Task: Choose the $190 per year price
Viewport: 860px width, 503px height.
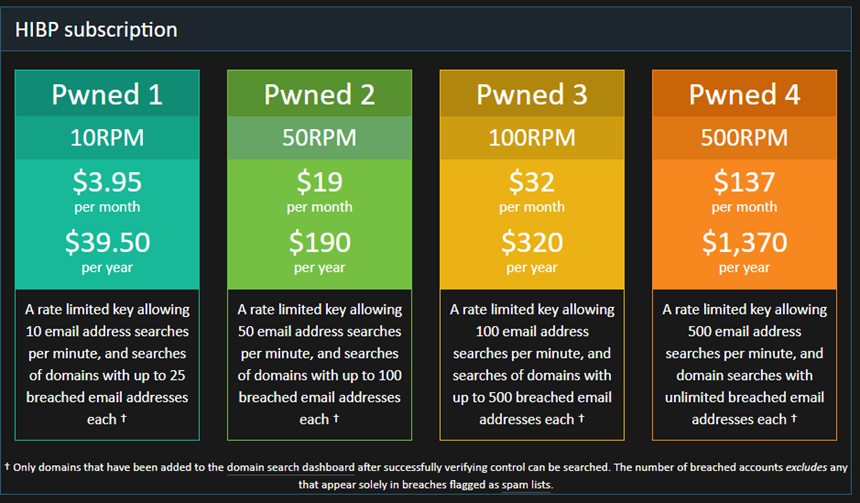Action: point(319,252)
